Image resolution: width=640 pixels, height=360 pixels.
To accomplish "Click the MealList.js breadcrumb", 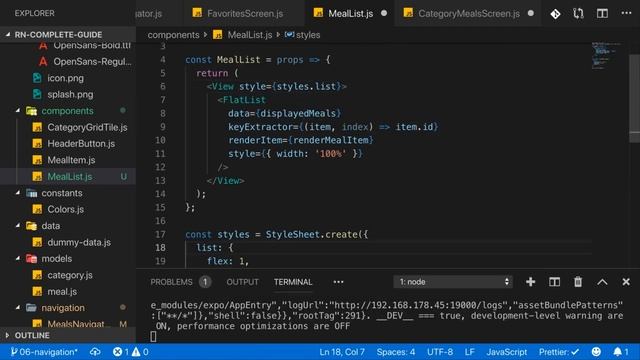I will (x=250, y=35).
